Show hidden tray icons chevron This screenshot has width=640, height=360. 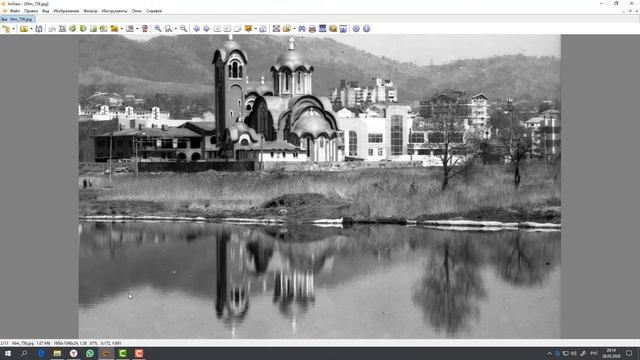click(549, 353)
